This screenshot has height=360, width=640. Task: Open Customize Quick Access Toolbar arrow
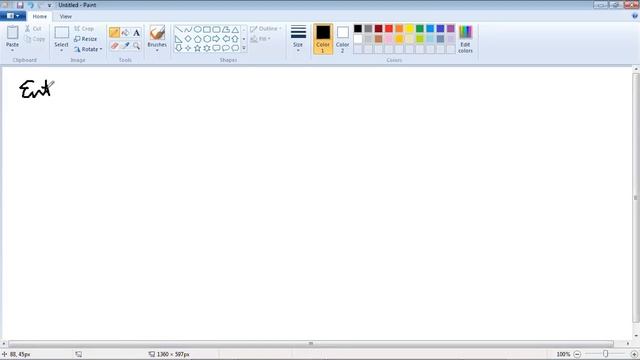point(49,5)
